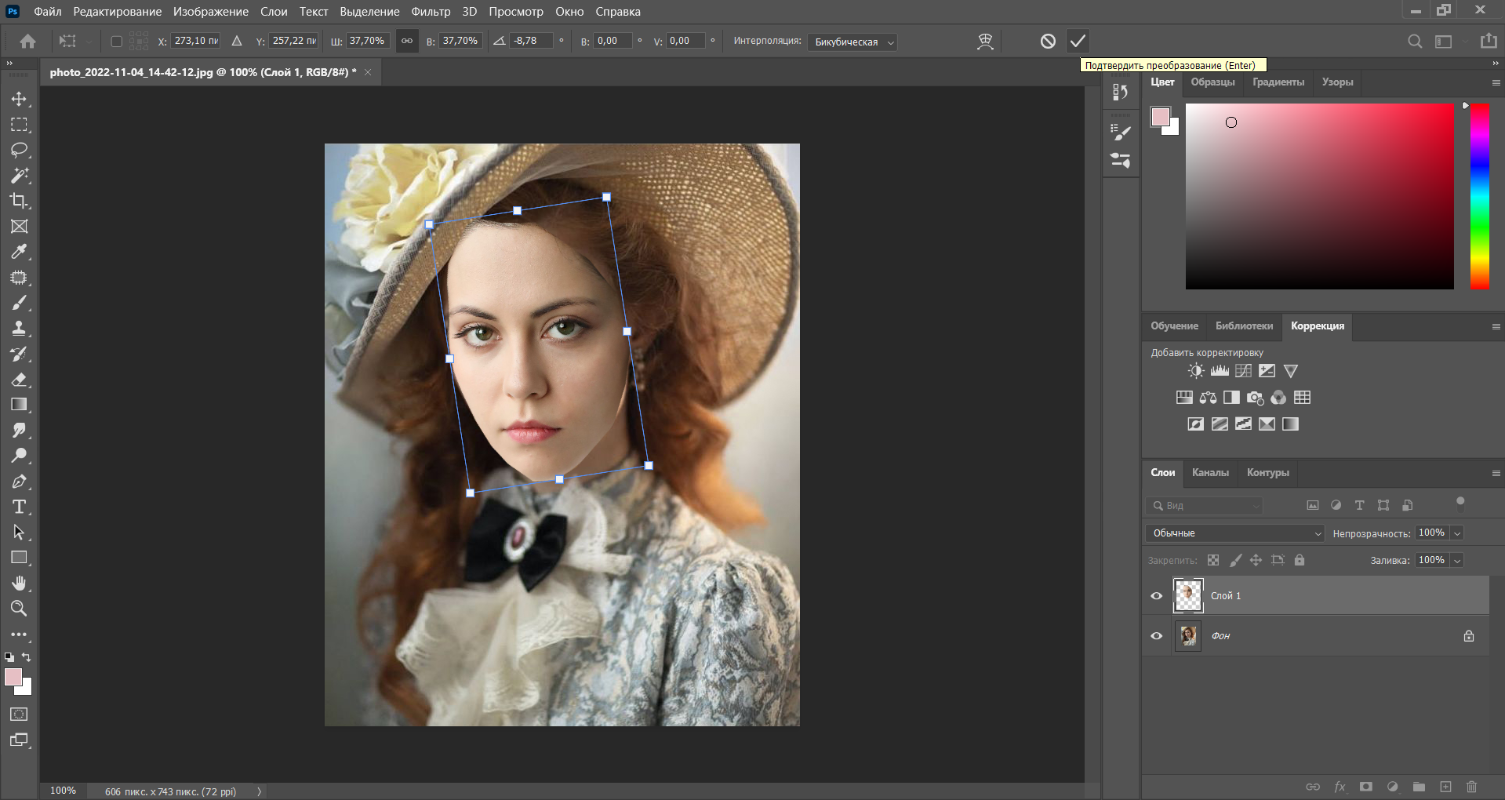1505x800 pixels.
Task: Open the Фильтр menu
Action: click(x=431, y=12)
